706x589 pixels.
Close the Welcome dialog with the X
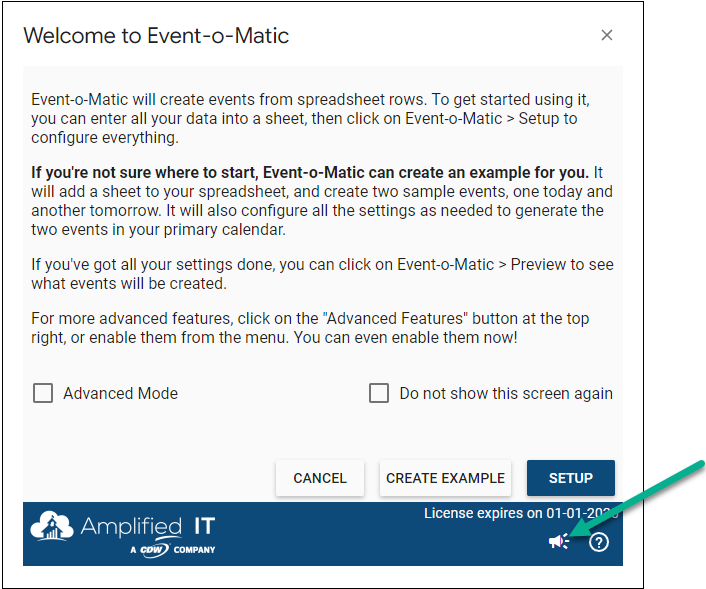point(606,35)
